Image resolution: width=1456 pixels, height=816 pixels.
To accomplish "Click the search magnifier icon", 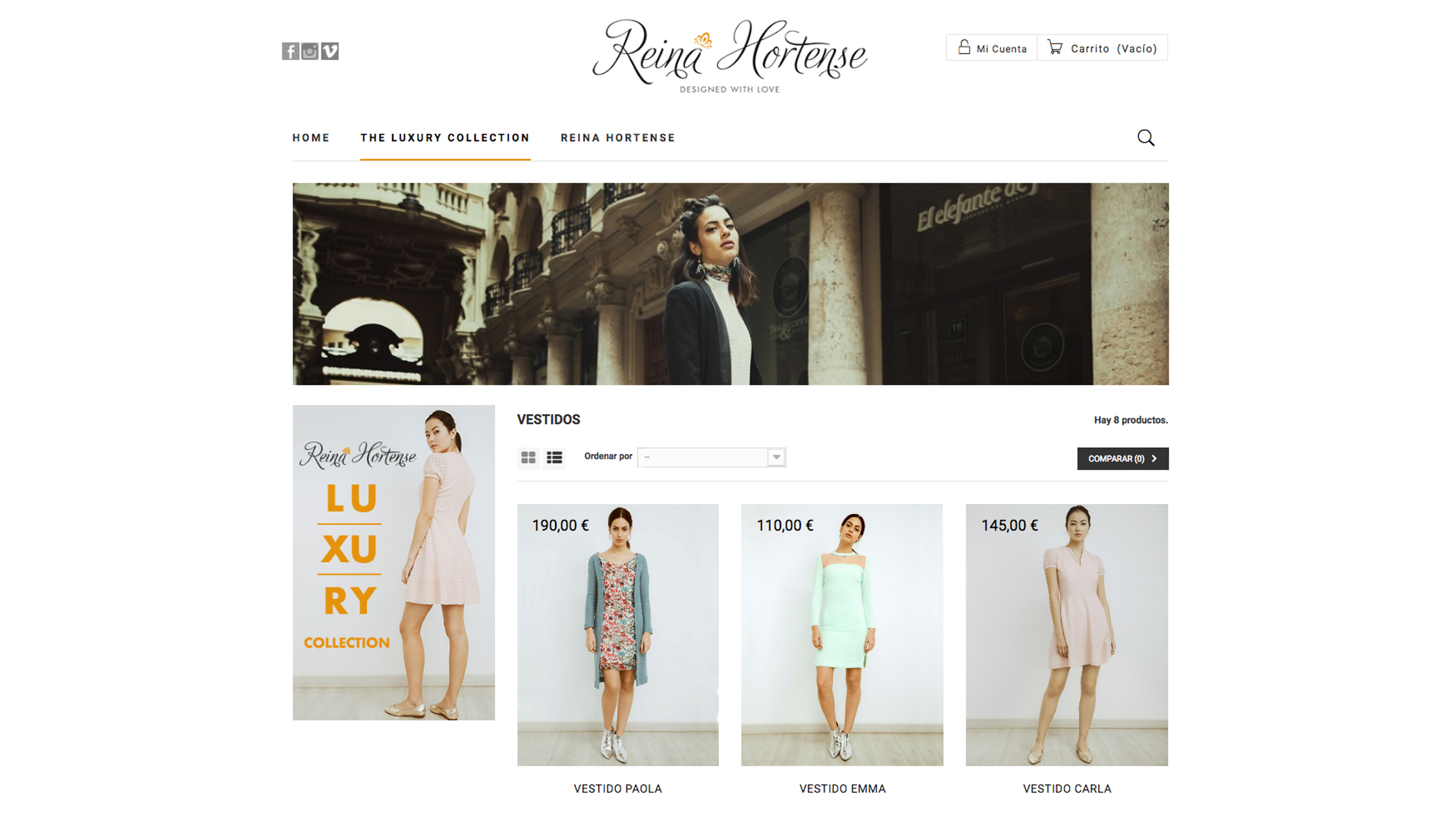I will pyautogui.click(x=1145, y=138).
